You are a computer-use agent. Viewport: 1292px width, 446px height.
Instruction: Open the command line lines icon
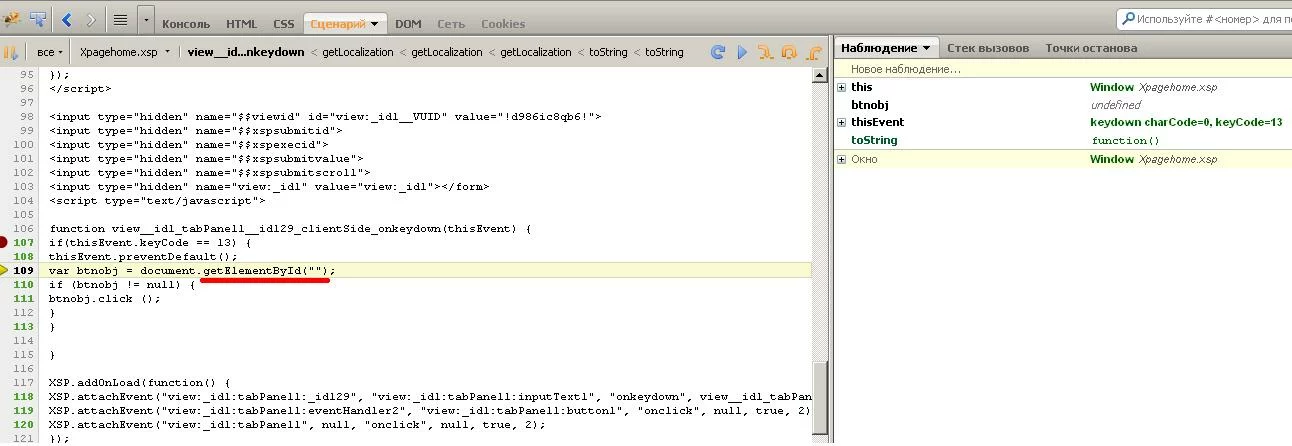120,19
